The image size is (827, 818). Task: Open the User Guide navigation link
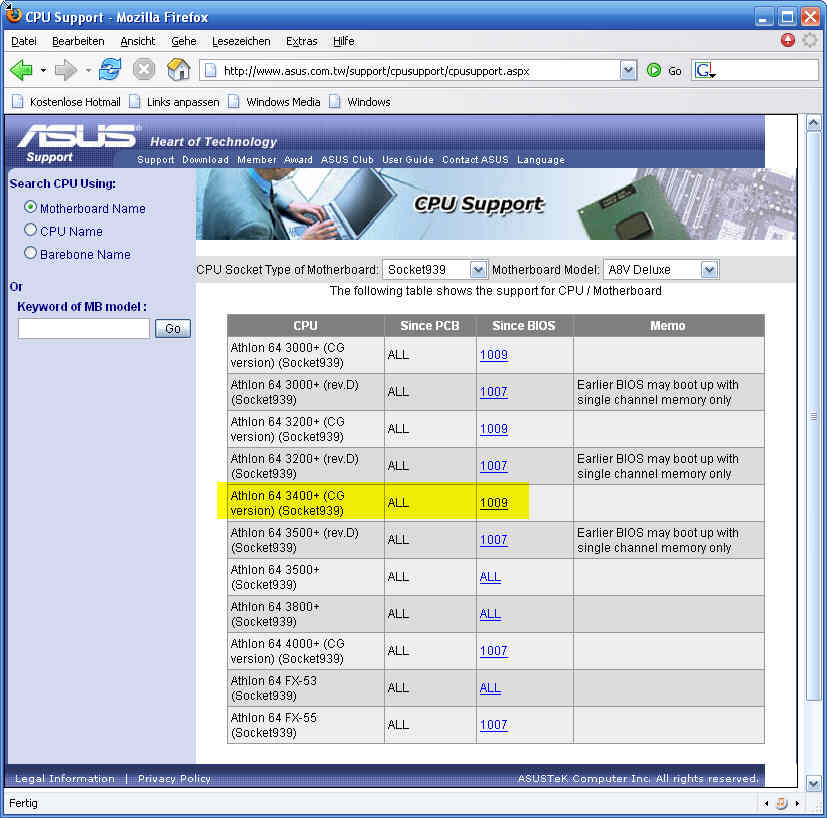[x=408, y=159]
